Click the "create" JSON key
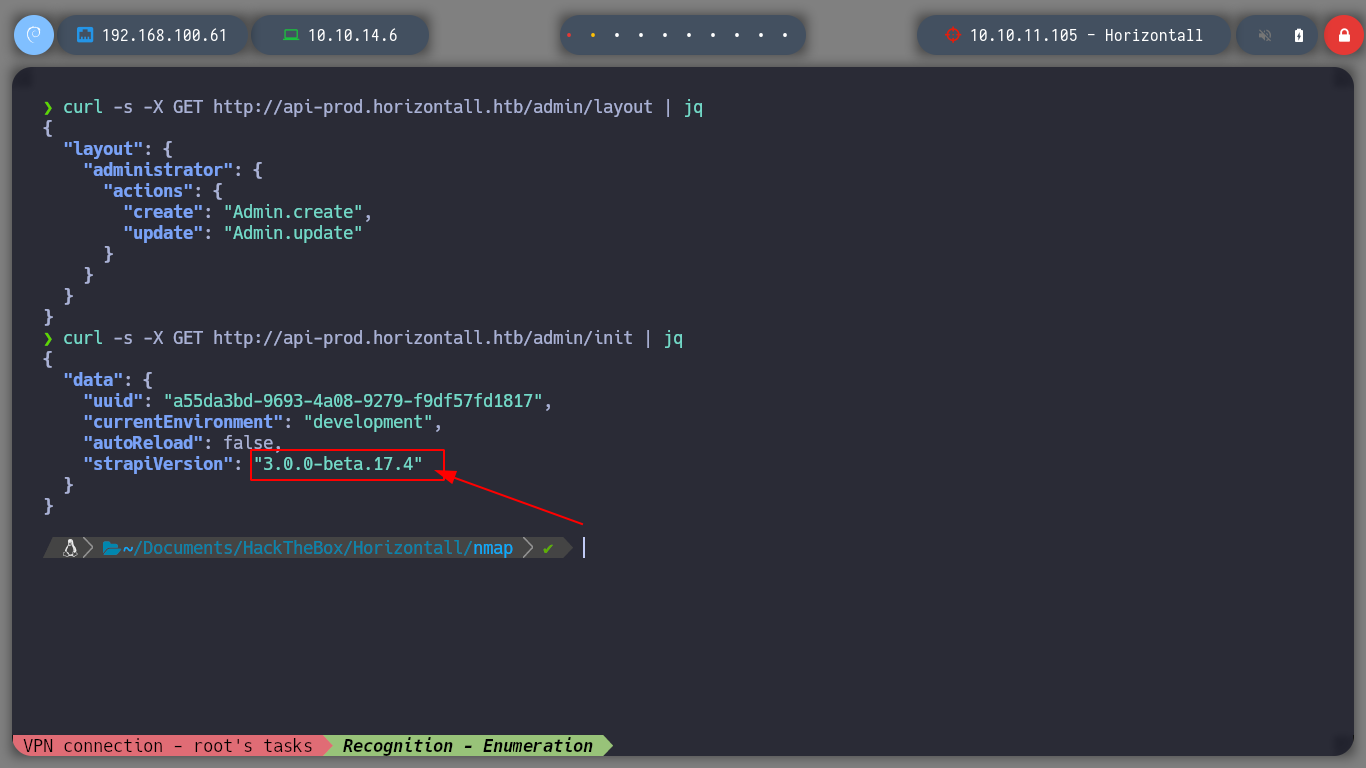 163,212
